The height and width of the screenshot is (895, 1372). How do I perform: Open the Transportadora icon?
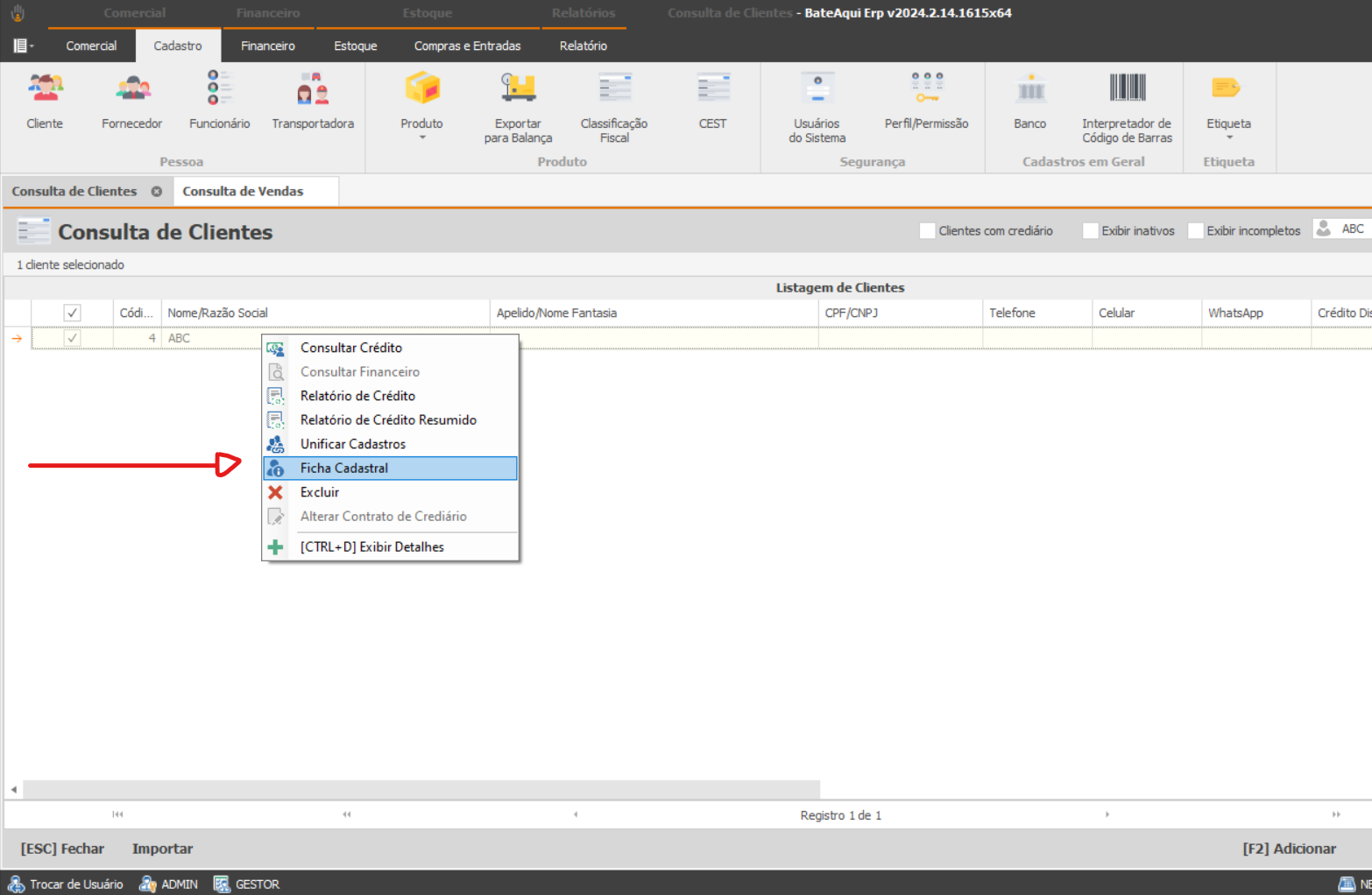coord(313,88)
